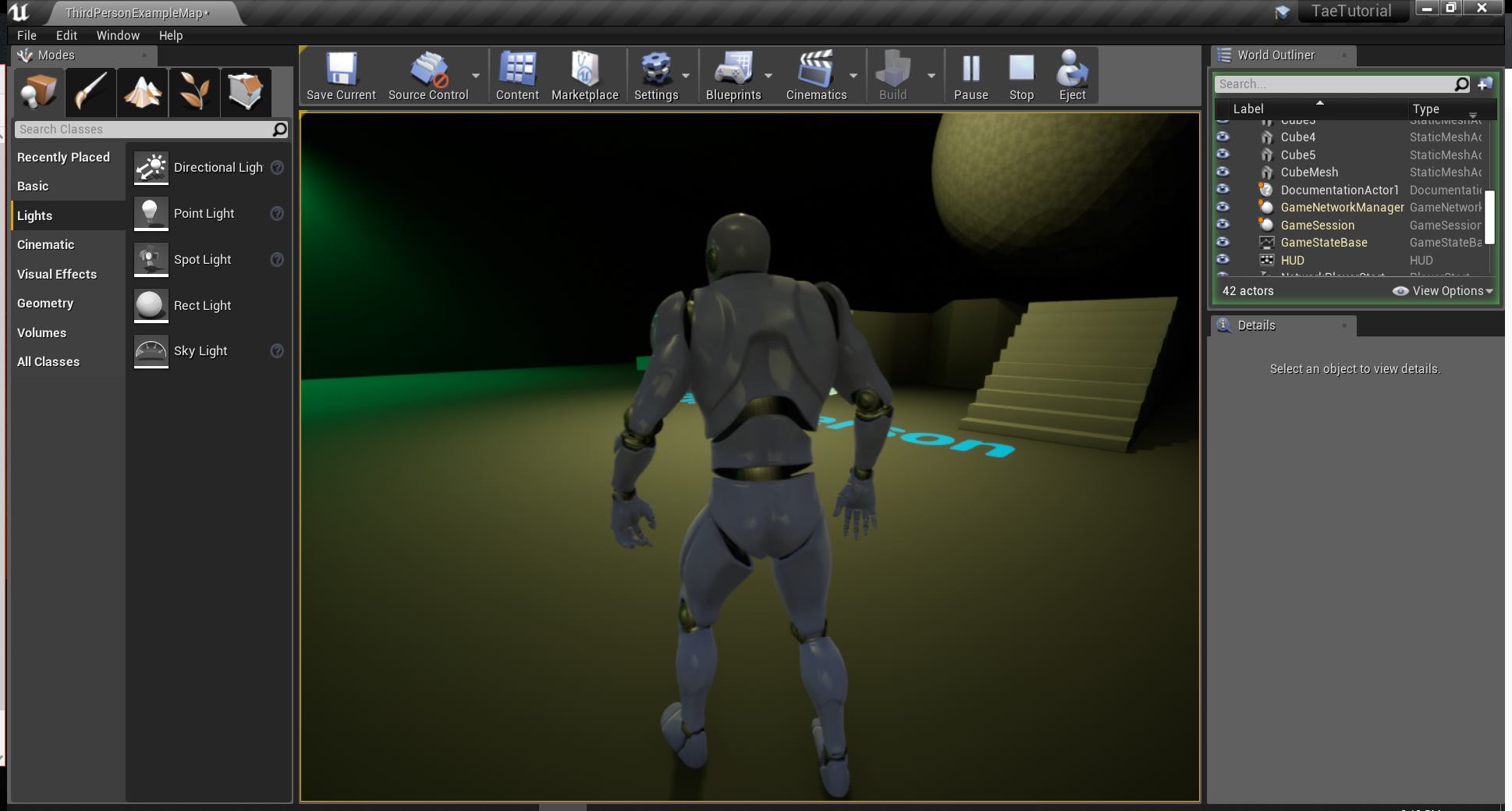Toggle visibility of CubeMesh actor
This screenshot has height=811, width=1512.
pos(1223,172)
